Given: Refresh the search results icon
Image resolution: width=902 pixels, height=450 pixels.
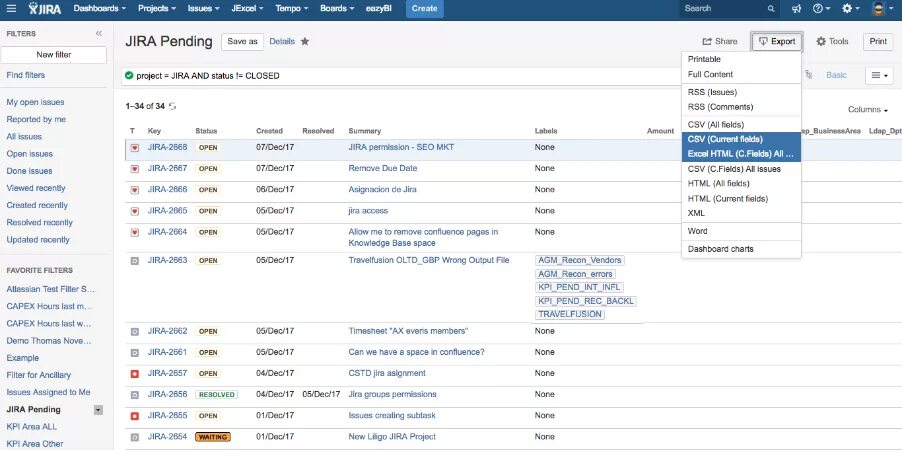Looking at the screenshot, I should tap(173, 106).
